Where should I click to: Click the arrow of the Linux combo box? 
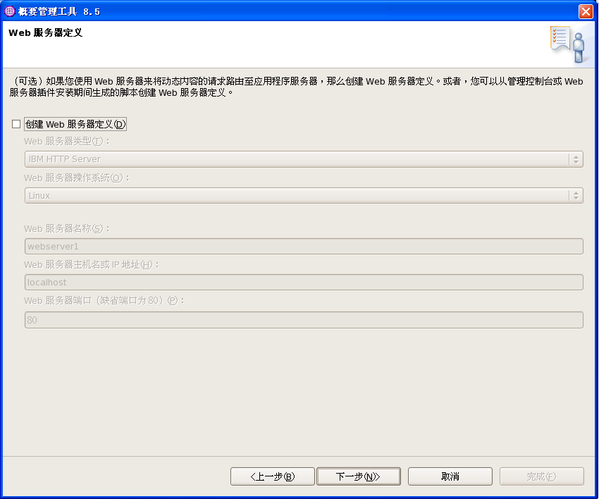[x=576, y=196]
